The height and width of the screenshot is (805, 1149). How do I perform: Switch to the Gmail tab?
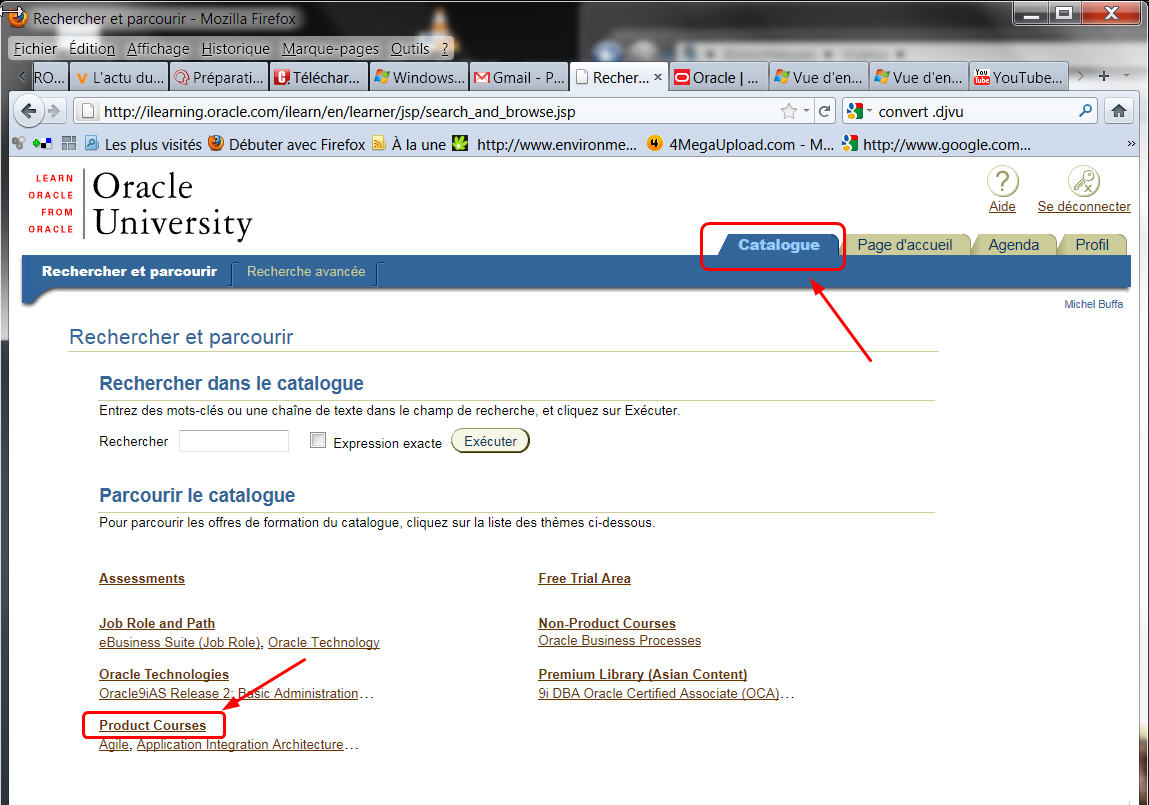click(518, 77)
